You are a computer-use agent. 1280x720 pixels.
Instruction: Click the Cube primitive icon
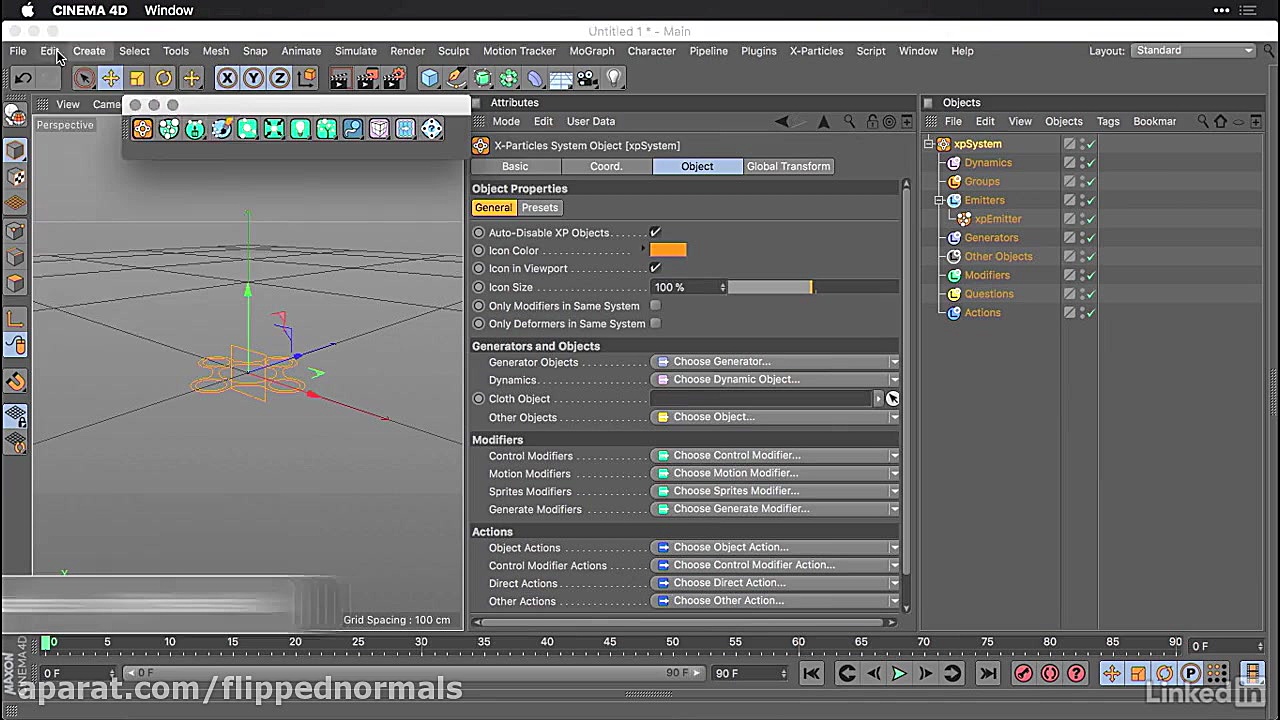tap(429, 78)
